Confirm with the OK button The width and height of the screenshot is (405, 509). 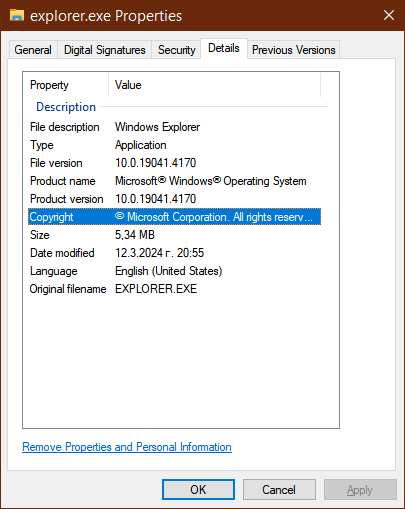(x=198, y=490)
